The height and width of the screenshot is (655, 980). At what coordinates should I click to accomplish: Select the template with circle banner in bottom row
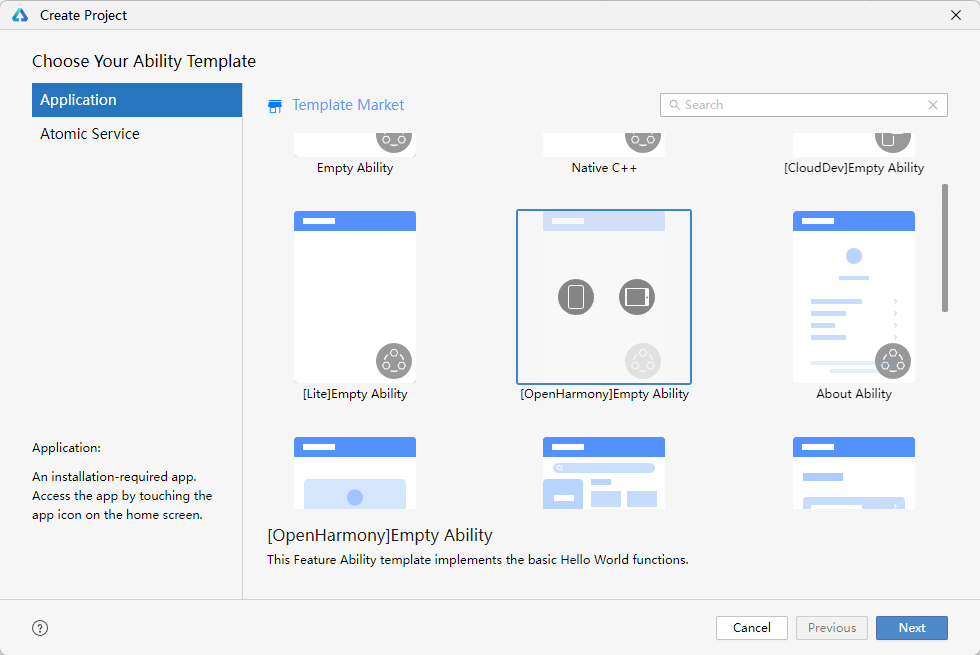click(355, 472)
